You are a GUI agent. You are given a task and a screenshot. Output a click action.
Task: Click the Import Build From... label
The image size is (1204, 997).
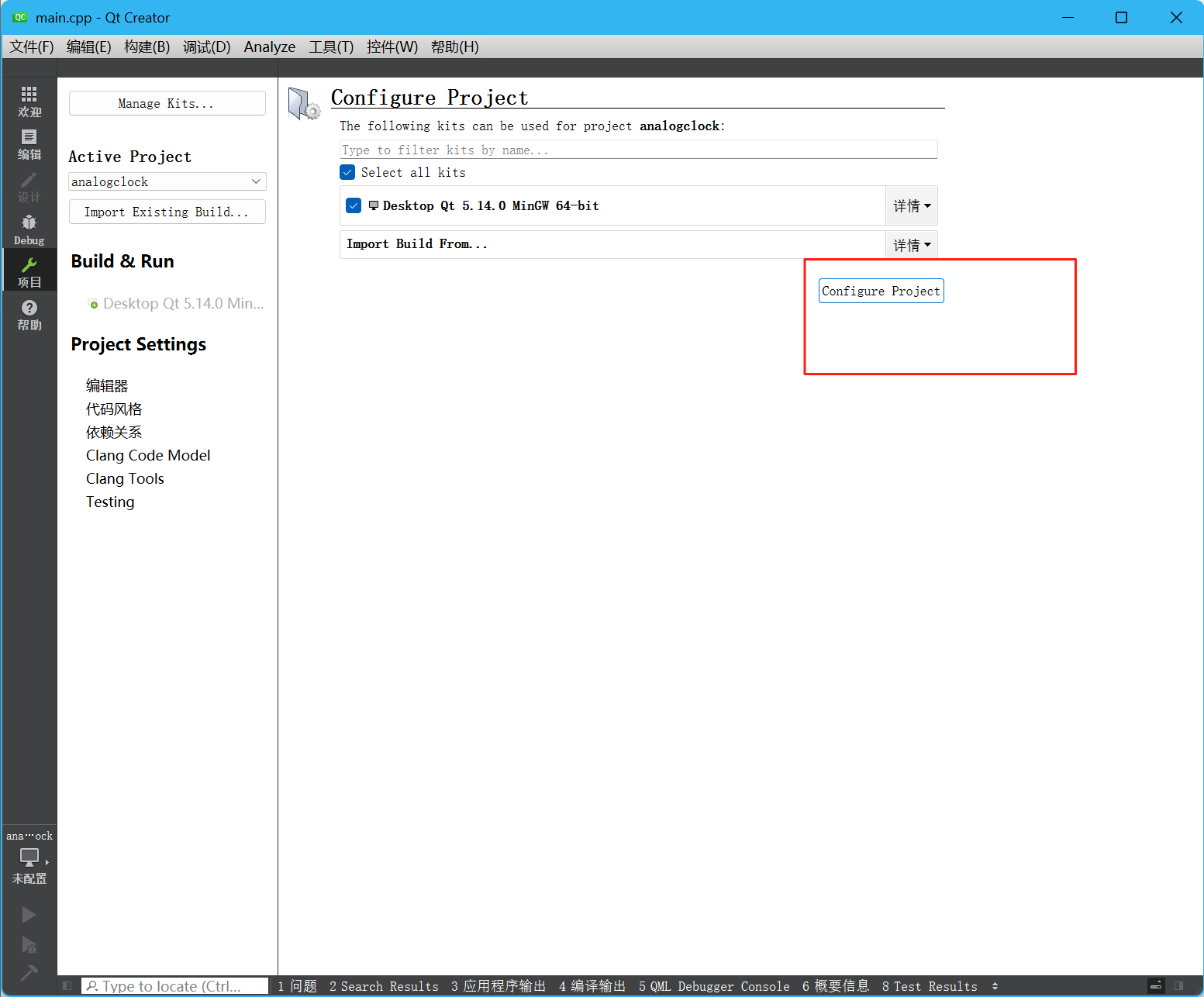tap(417, 243)
